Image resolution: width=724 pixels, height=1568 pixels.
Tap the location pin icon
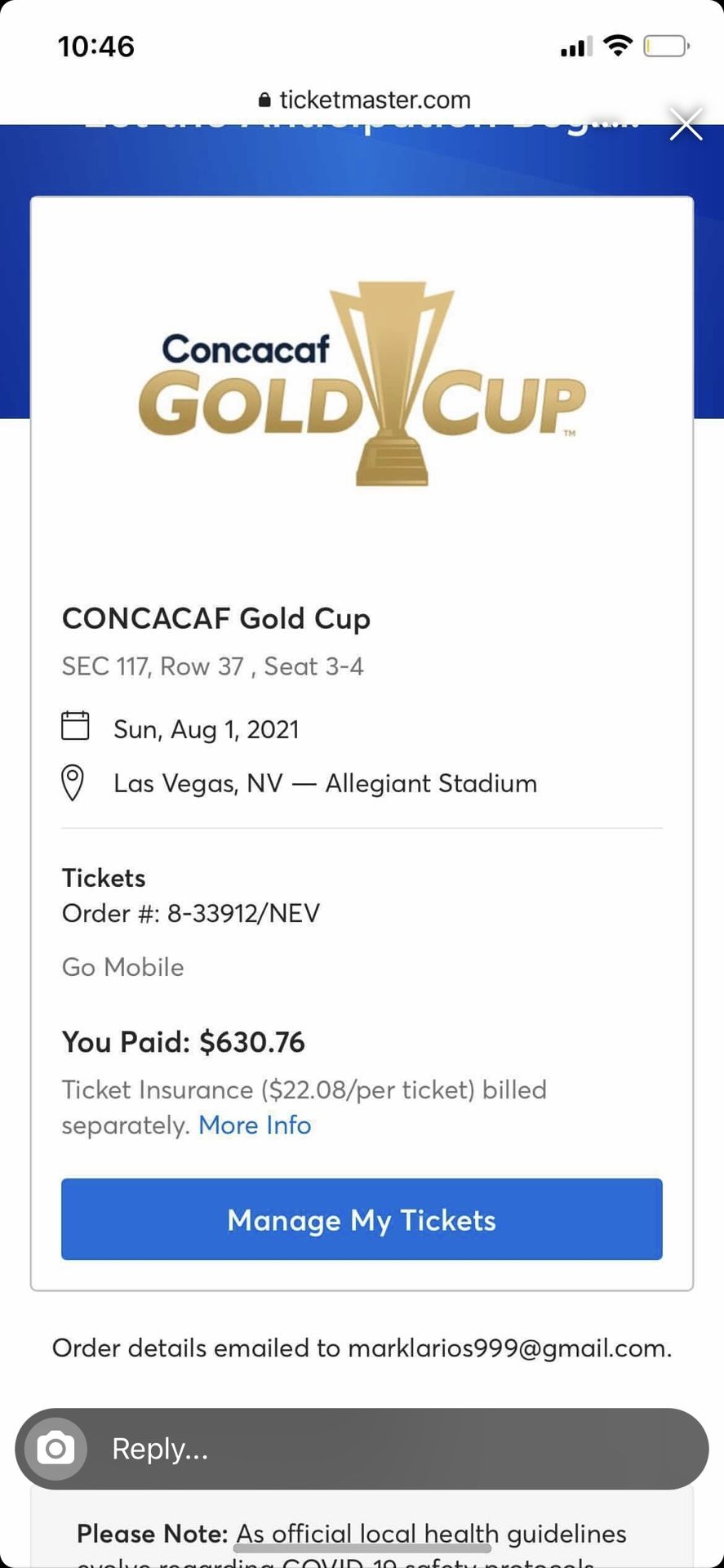tap(73, 782)
